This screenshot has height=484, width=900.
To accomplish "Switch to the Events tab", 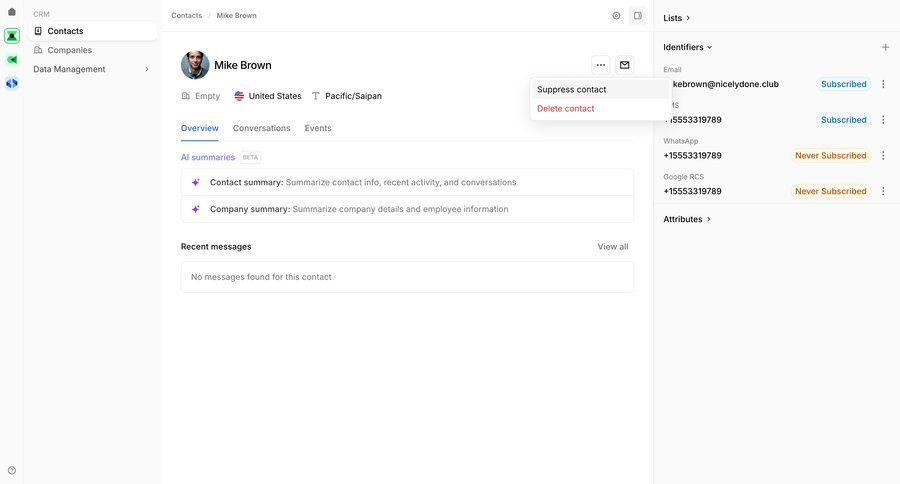I will pyautogui.click(x=318, y=128).
